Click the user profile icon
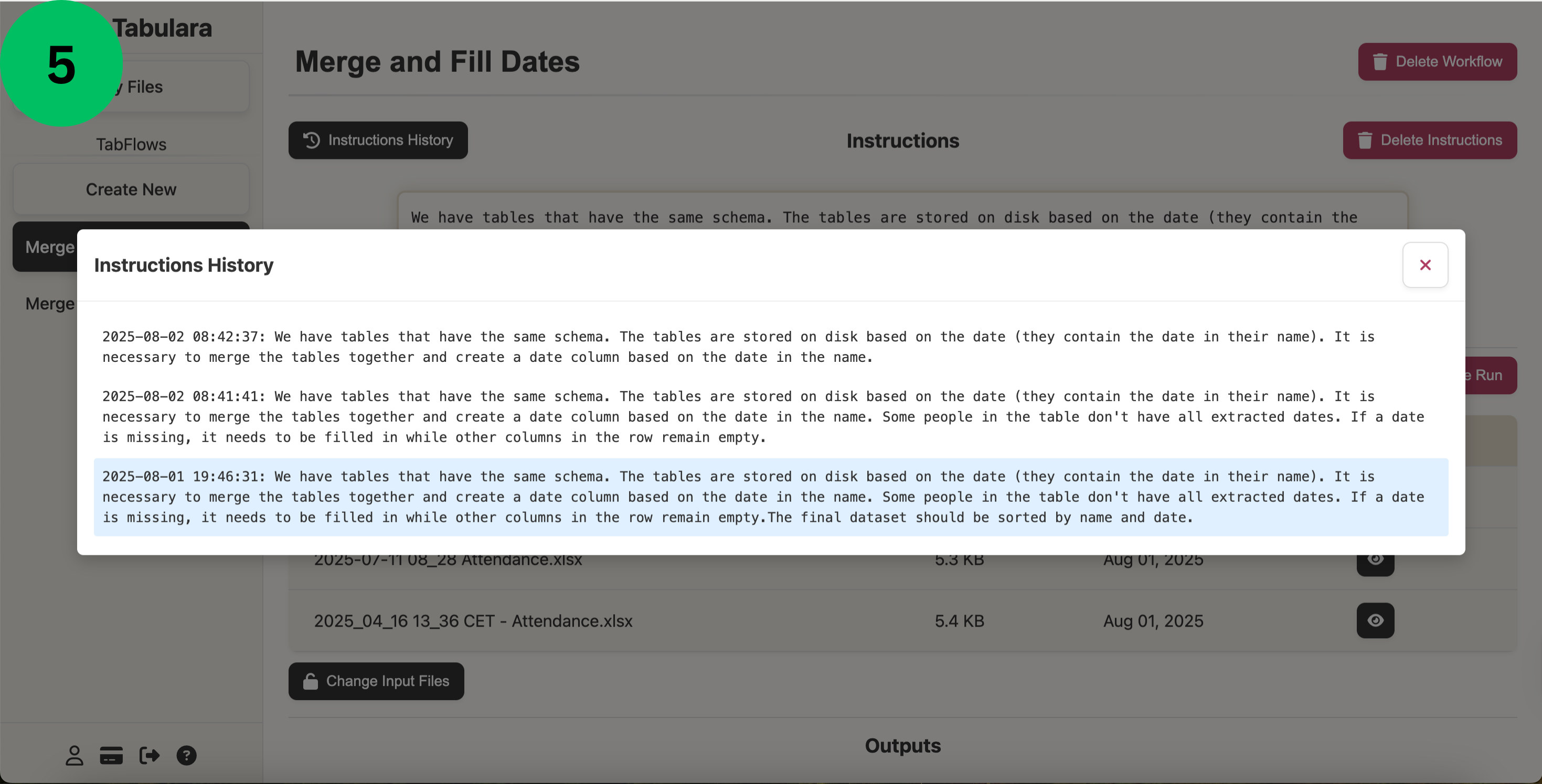1542x784 pixels. coord(74,755)
